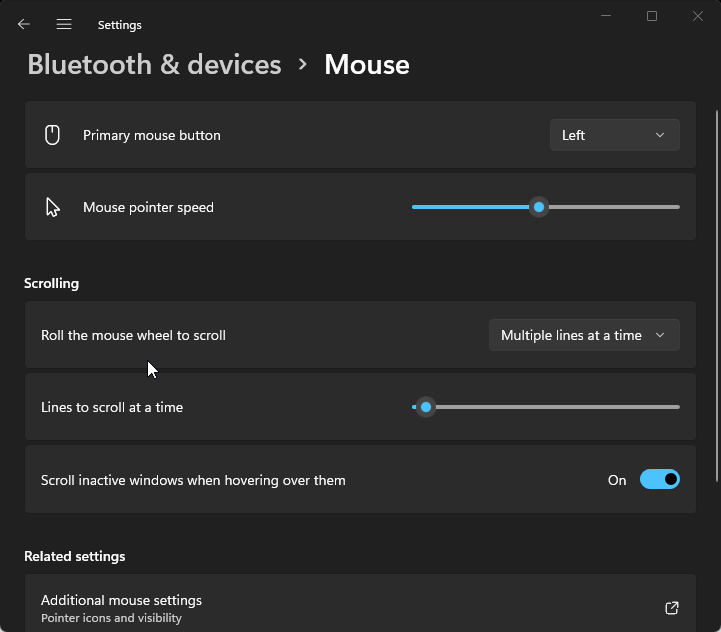Close the Settings window
721x632 pixels.
[x=698, y=16]
